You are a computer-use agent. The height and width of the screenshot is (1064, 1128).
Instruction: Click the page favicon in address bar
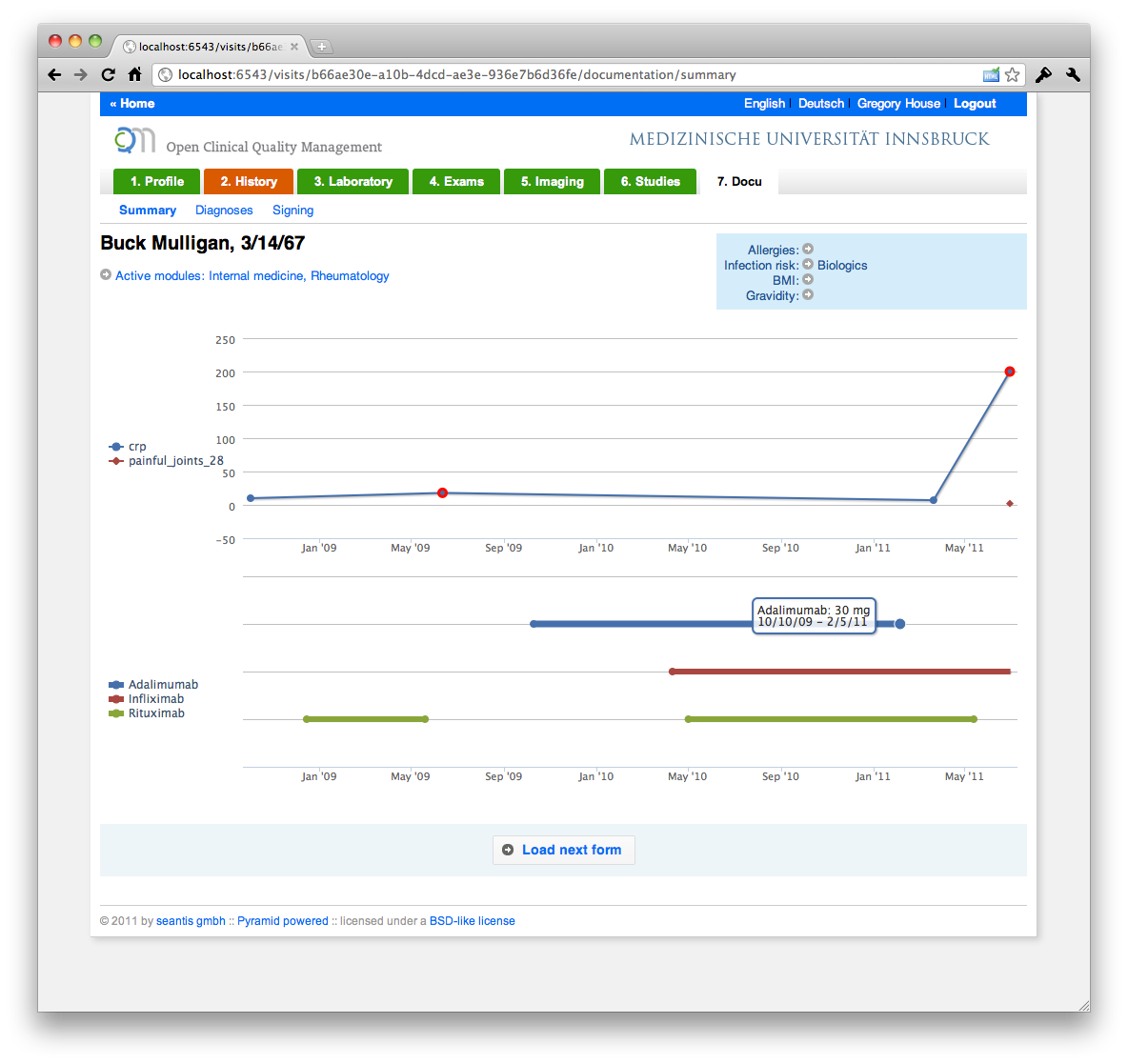tap(166, 75)
